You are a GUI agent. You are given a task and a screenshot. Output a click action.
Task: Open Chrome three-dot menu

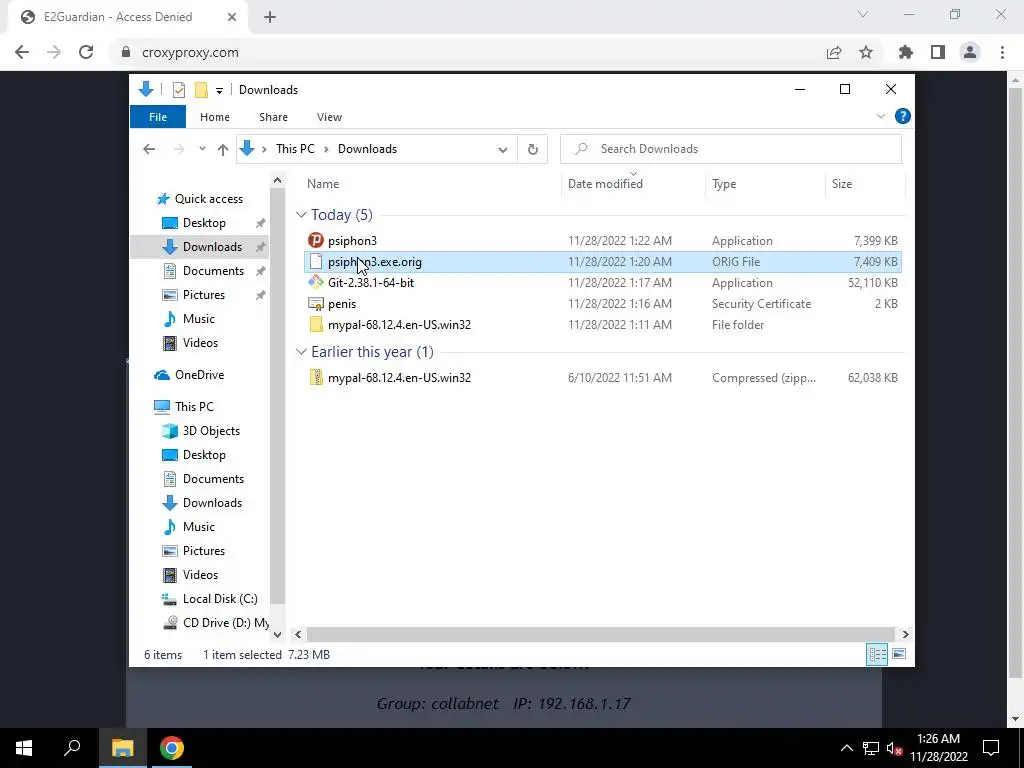tap(1002, 52)
